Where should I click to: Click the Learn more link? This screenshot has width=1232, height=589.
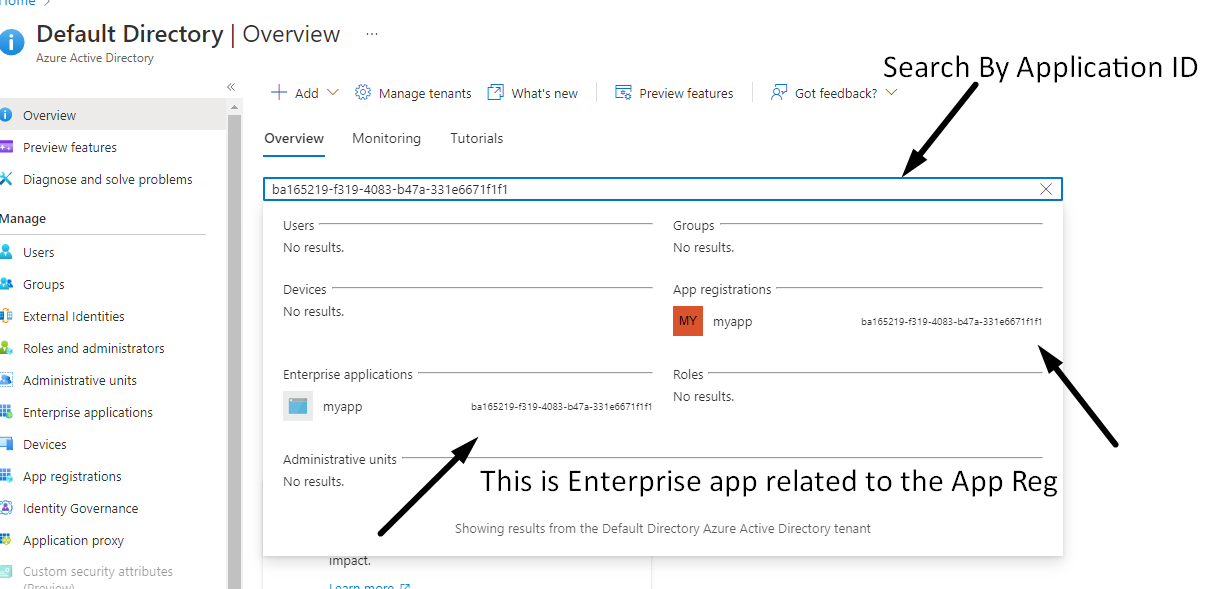(369, 585)
